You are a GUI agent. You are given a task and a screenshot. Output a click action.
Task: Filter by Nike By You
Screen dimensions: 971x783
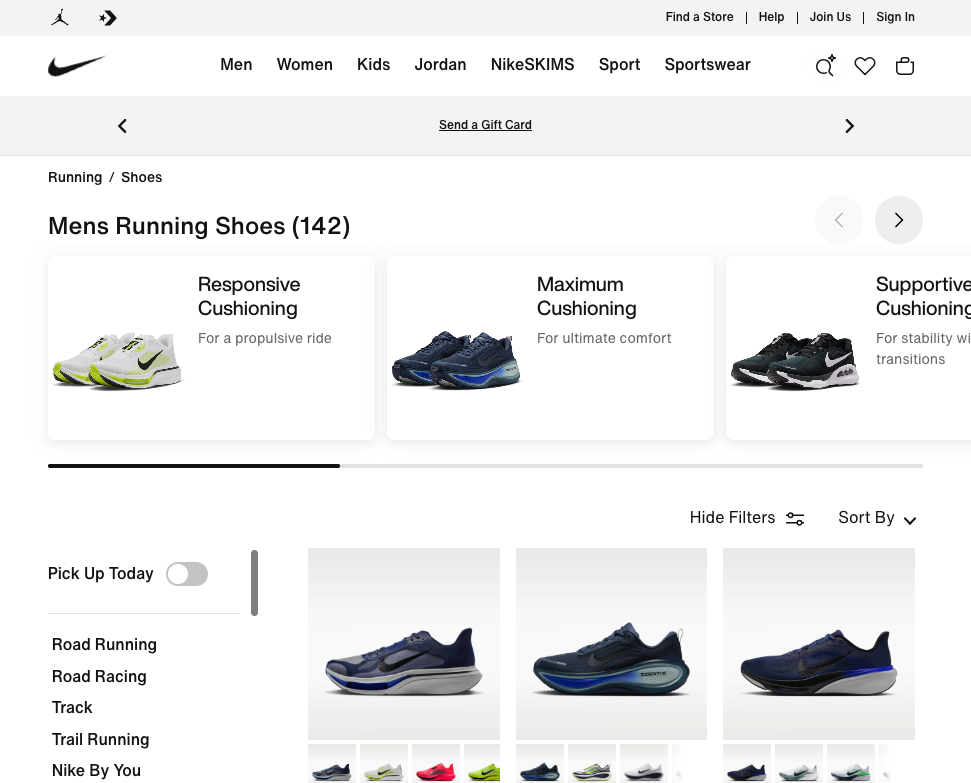coord(96,771)
